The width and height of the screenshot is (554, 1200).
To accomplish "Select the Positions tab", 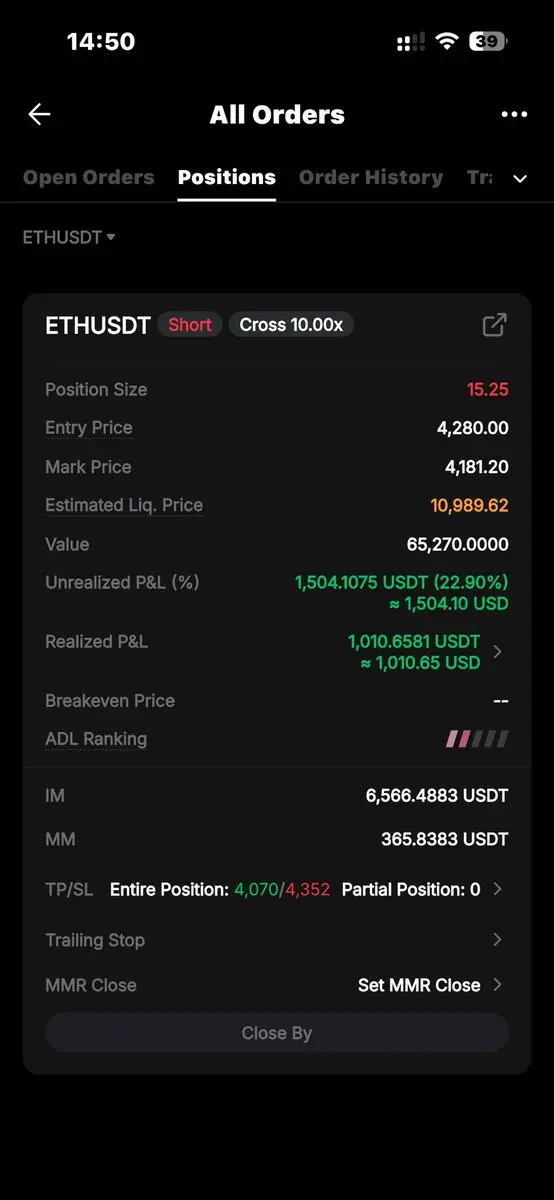I will [227, 177].
